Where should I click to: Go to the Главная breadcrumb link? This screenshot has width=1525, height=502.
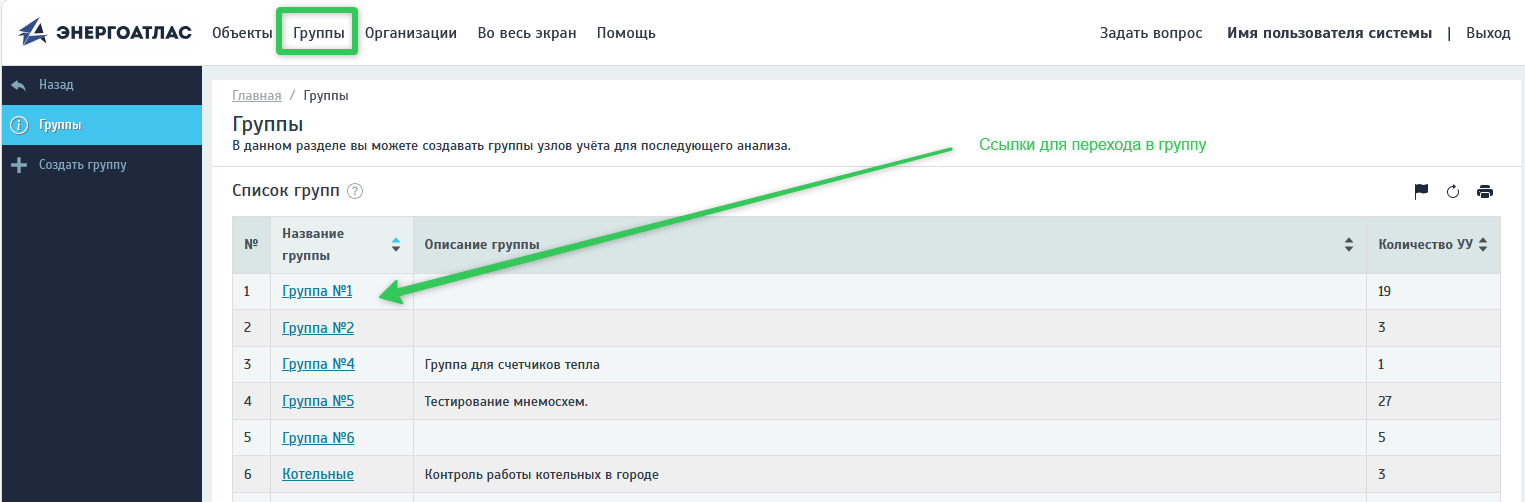(257, 96)
